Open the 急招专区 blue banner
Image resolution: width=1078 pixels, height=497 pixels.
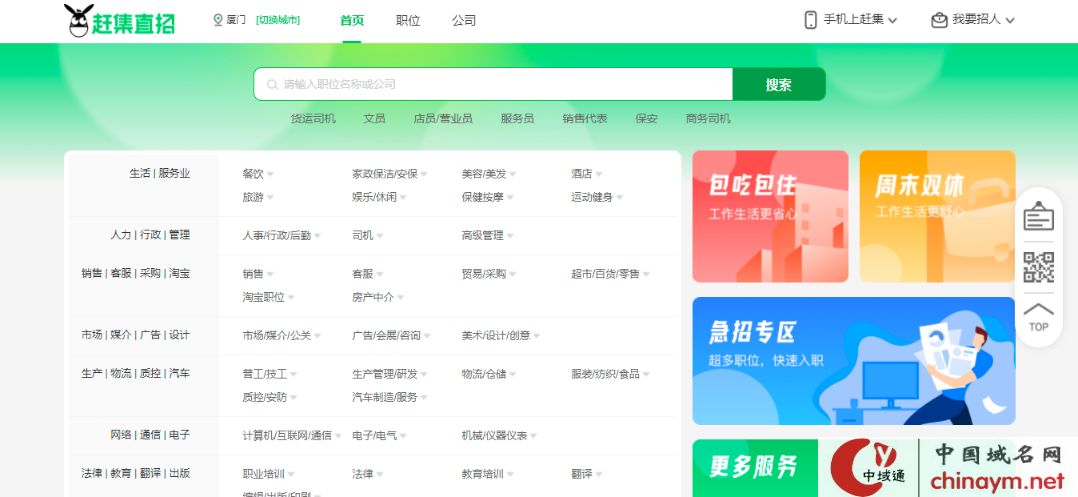[x=853, y=360]
